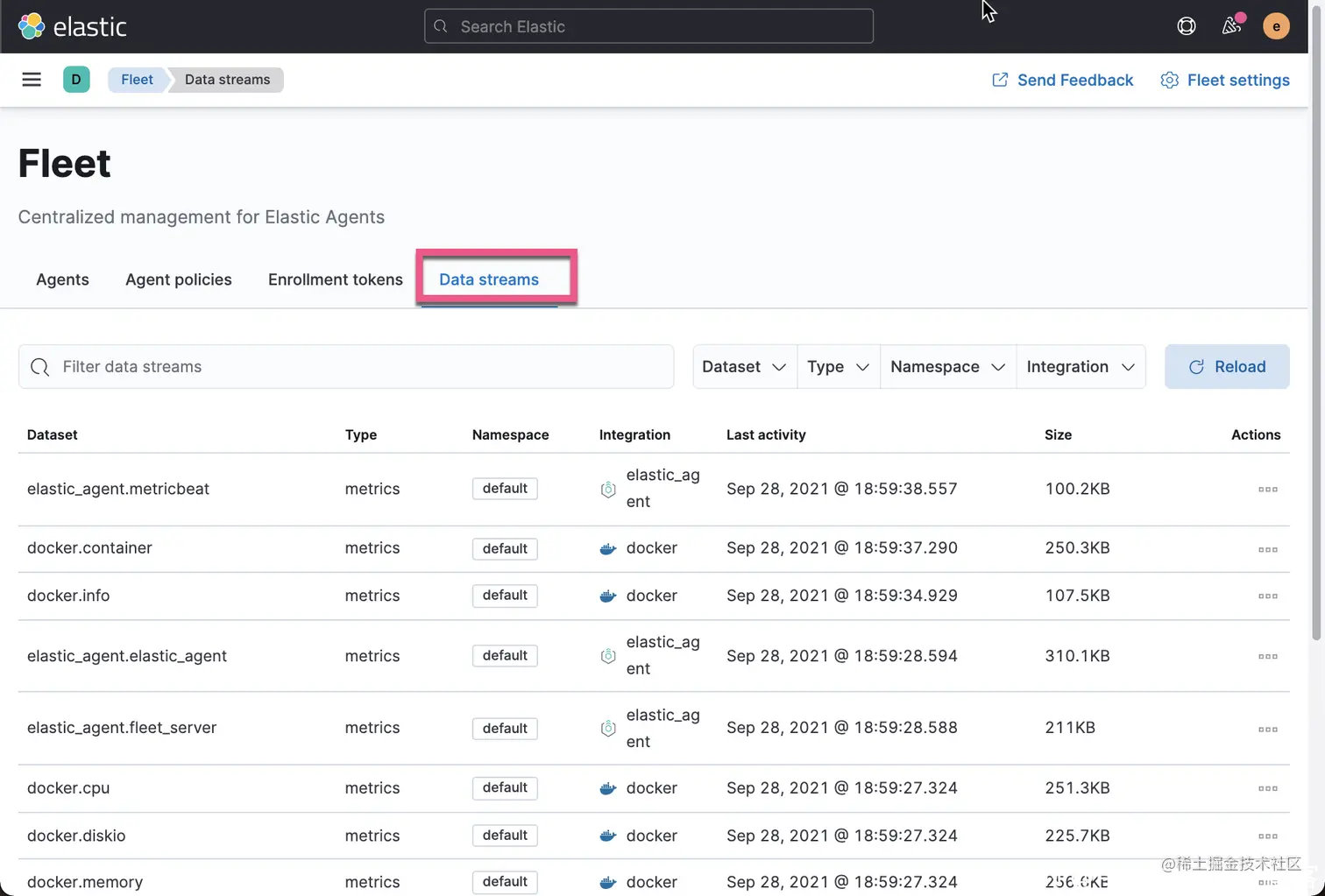
Task: Click the 310.1KB size value
Action: pyautogui.click(x=1077, y=656)
